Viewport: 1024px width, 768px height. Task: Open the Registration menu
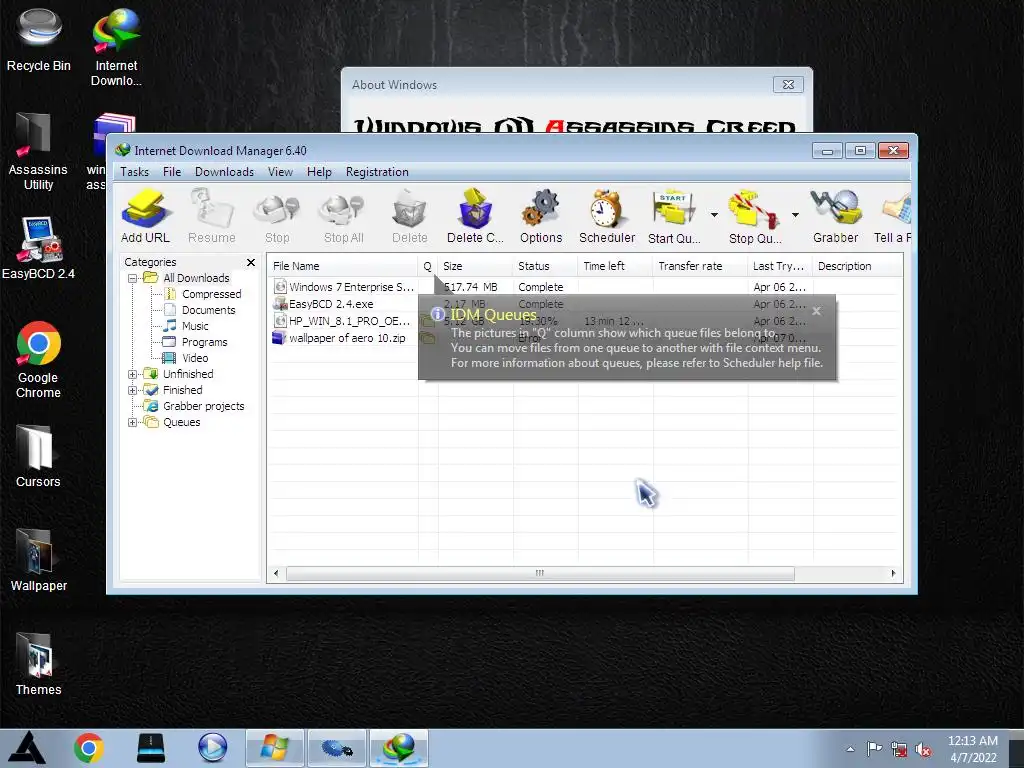[x=377, y=172]
